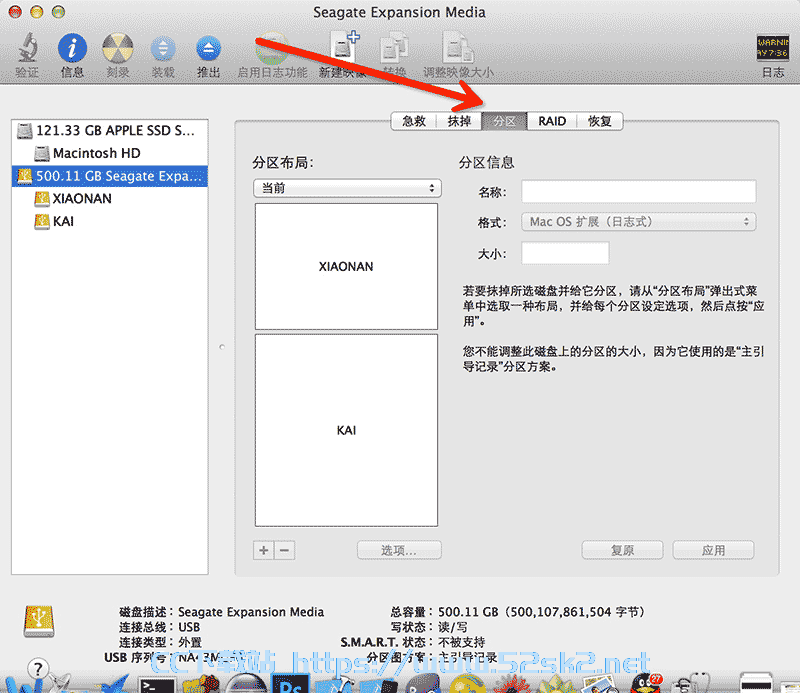Click the 验证 (Verify) microscope toolbar icon
Screen dimensions: 800x693
point(28,48)
